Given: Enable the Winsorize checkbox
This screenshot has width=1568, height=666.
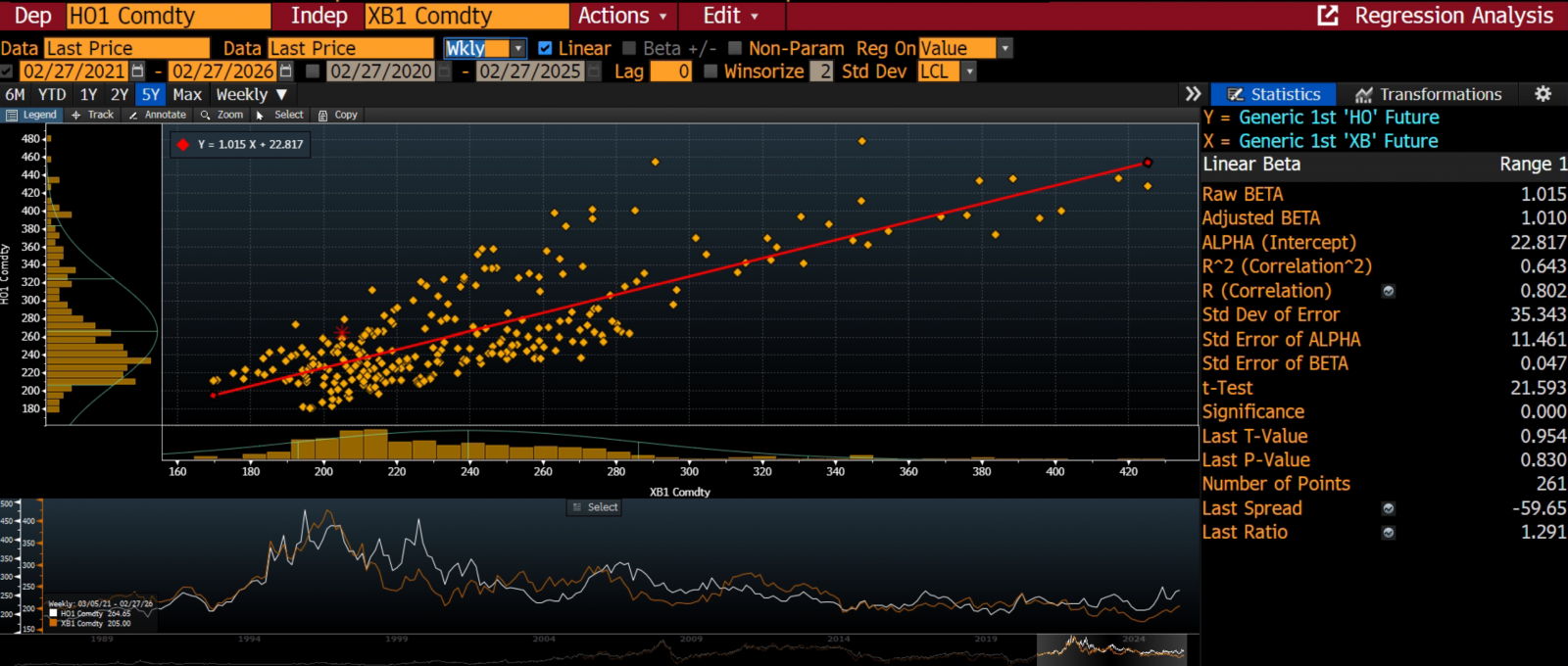Looking at the screenshot, I should point(710,71).
